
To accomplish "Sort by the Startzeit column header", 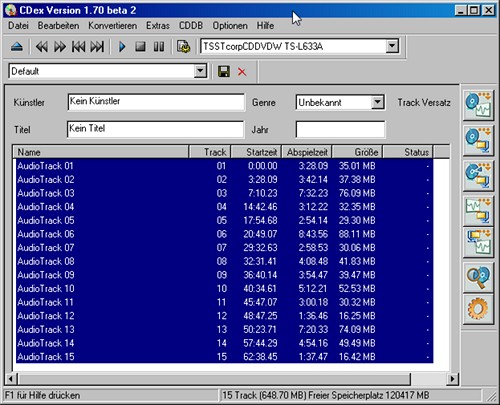I will pos(256,152).
